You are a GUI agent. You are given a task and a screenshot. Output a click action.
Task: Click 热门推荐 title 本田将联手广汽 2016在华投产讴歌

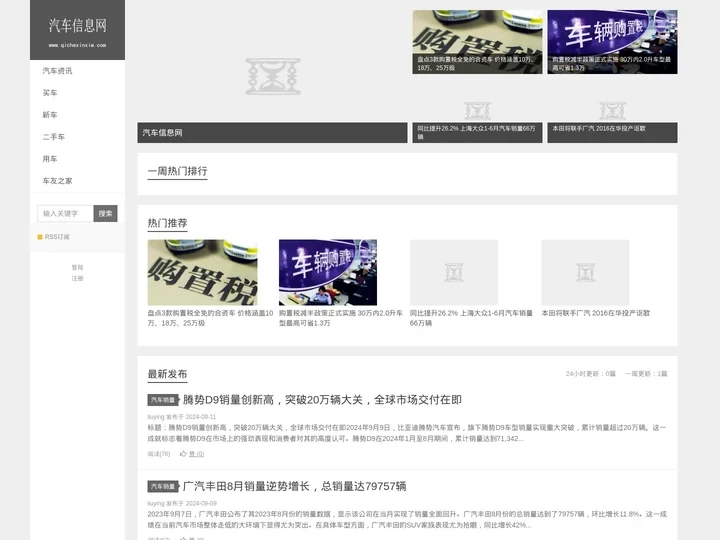596,313
